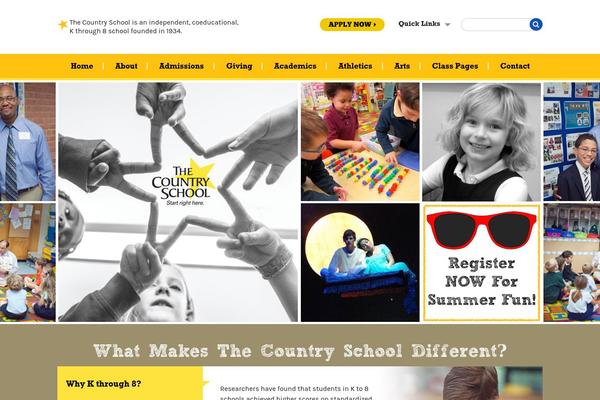Select Admissions in the navigation bar
The image size is (600, 400).
(181, 66)
